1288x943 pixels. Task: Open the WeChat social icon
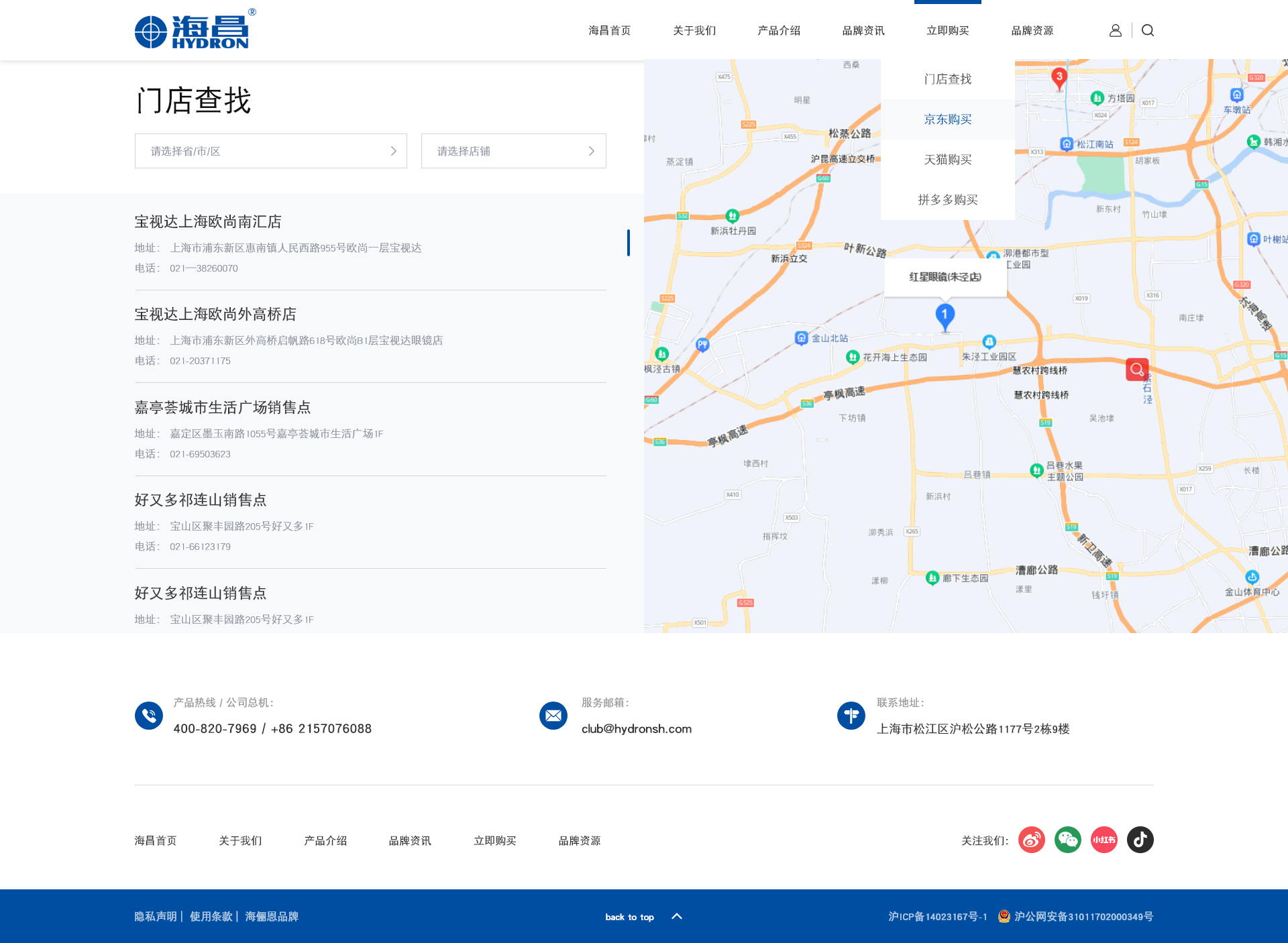point(1067,840)
